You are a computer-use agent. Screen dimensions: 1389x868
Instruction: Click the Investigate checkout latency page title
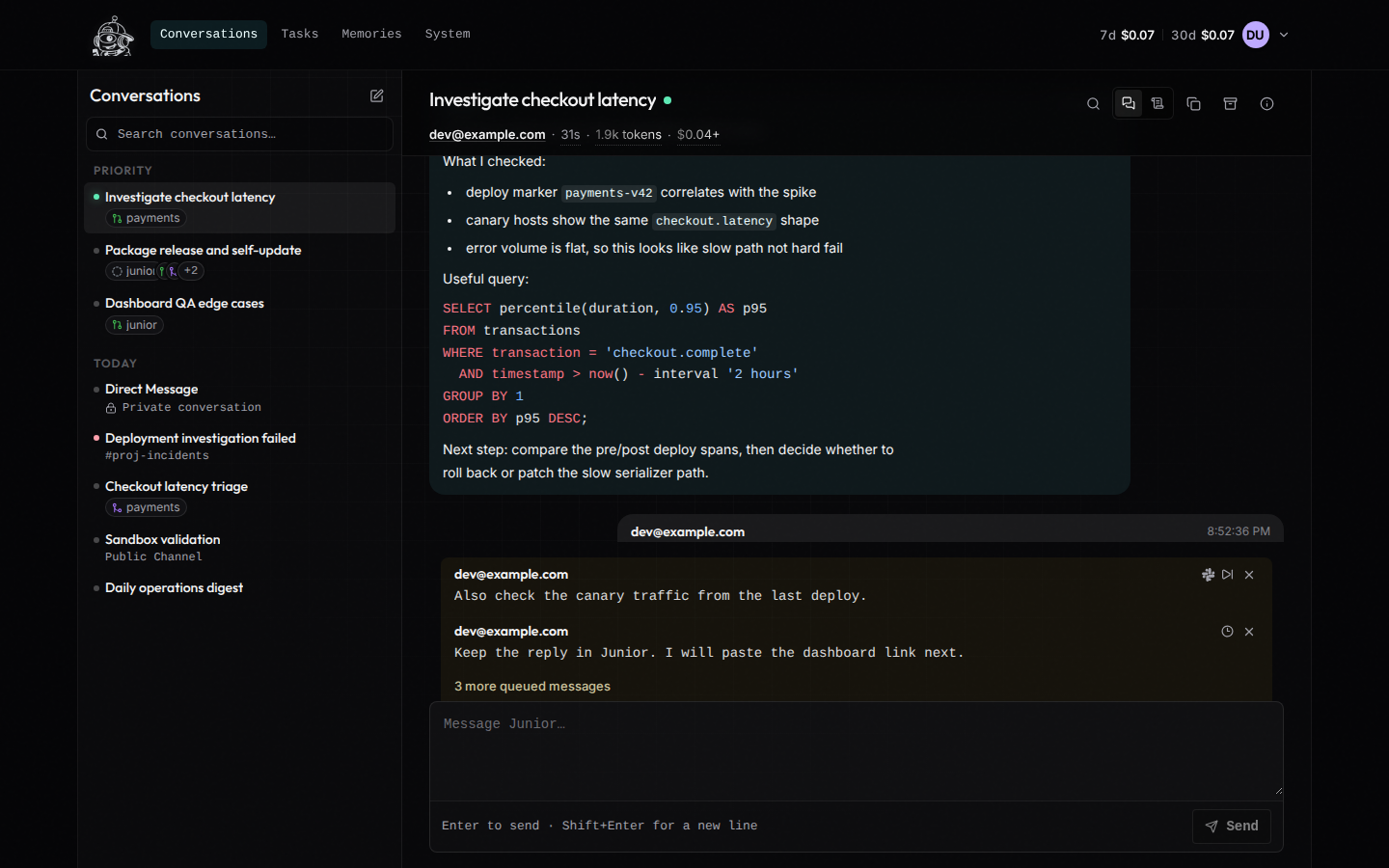coord(542,100)
